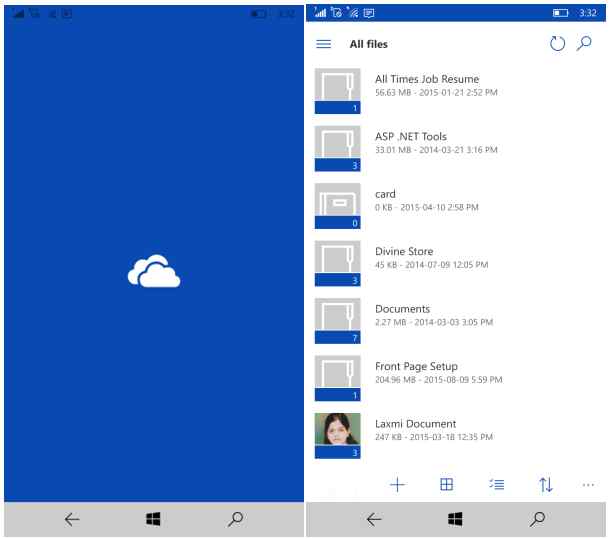Tap the 2.27 MB size and date line
The width and height of the screenshot is (610, 539).
click(434, 322)
